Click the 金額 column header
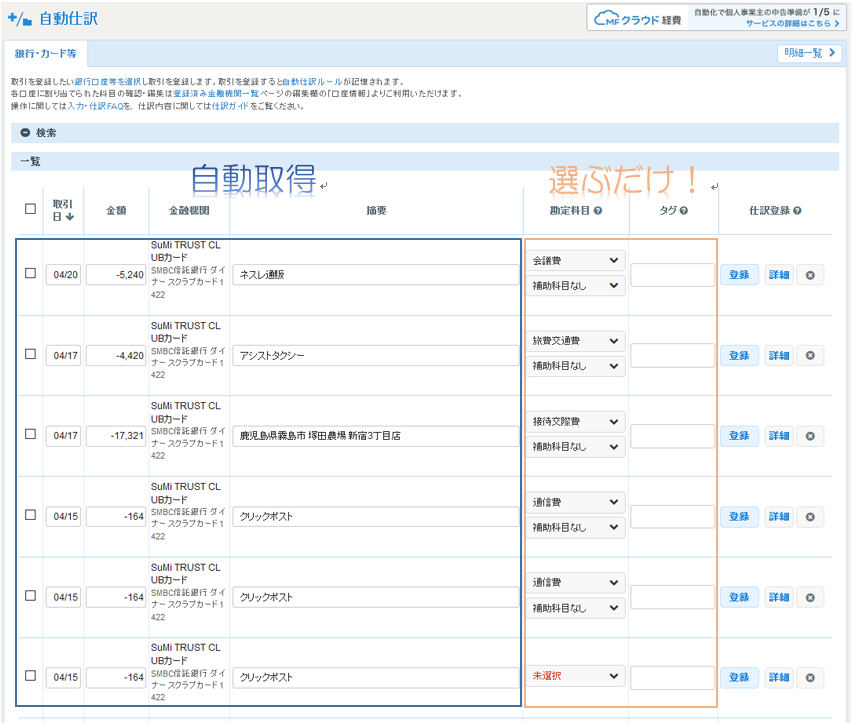 tap(116, 211)
